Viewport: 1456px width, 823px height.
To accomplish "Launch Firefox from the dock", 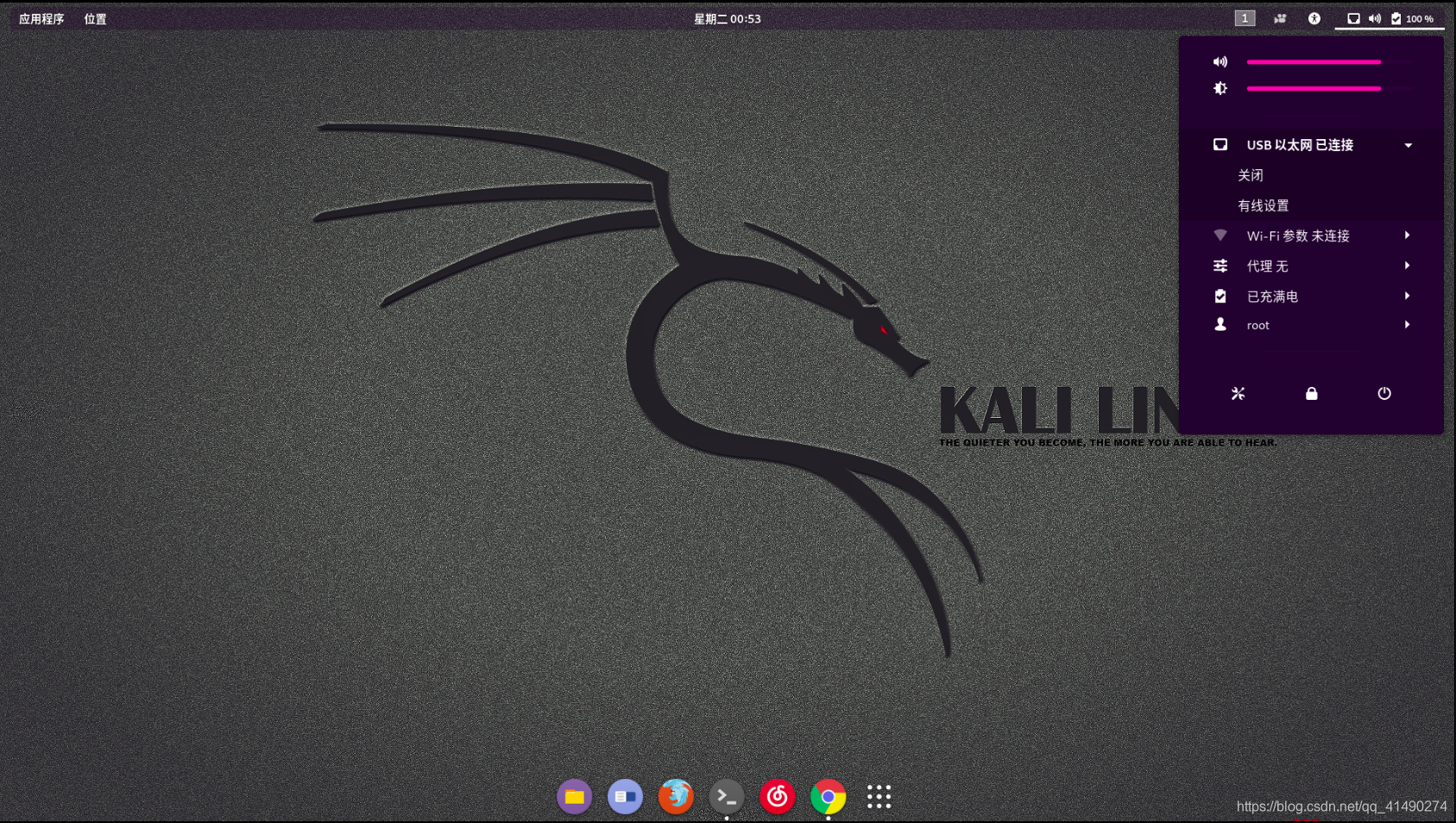I will [676, 796].
